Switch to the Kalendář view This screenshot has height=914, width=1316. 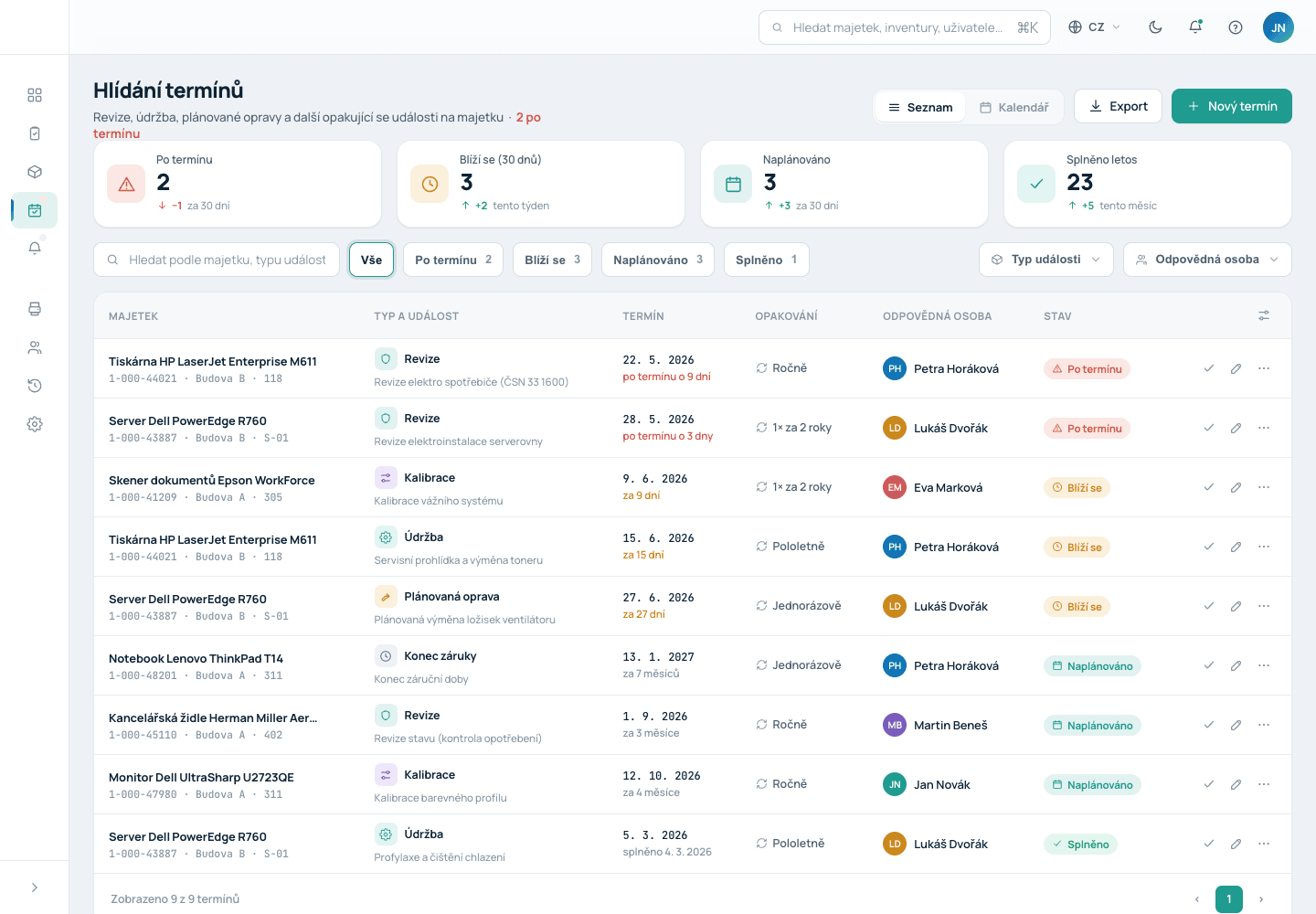point(1014,107)
